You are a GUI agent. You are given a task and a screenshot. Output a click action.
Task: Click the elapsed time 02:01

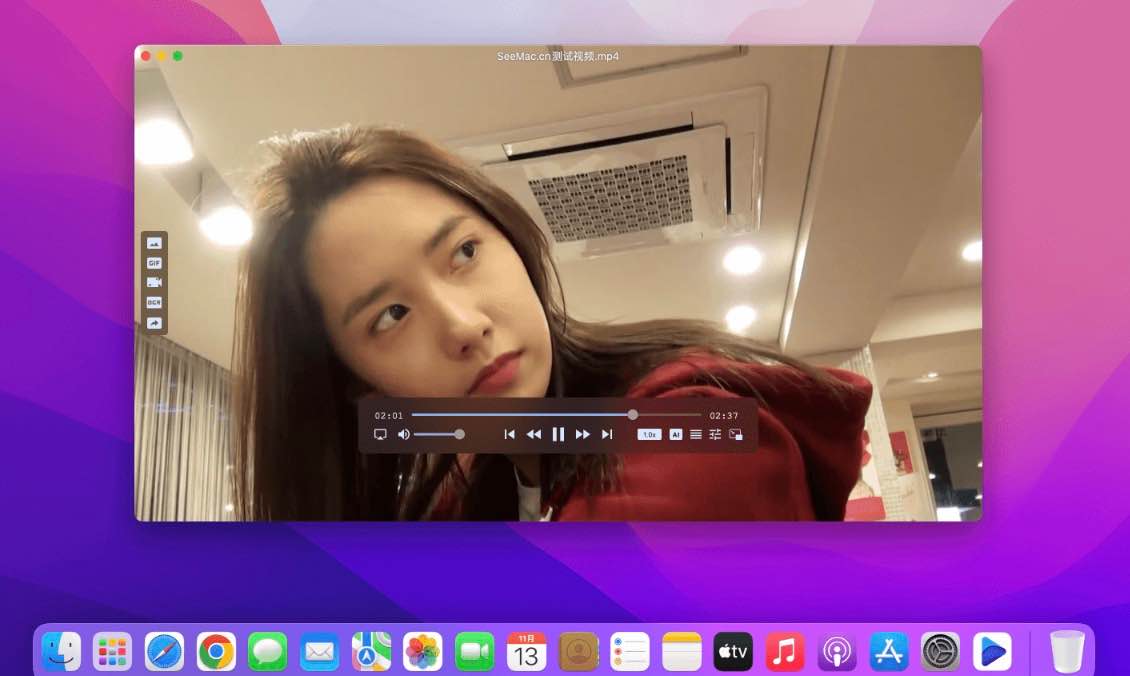click(389, 416)
